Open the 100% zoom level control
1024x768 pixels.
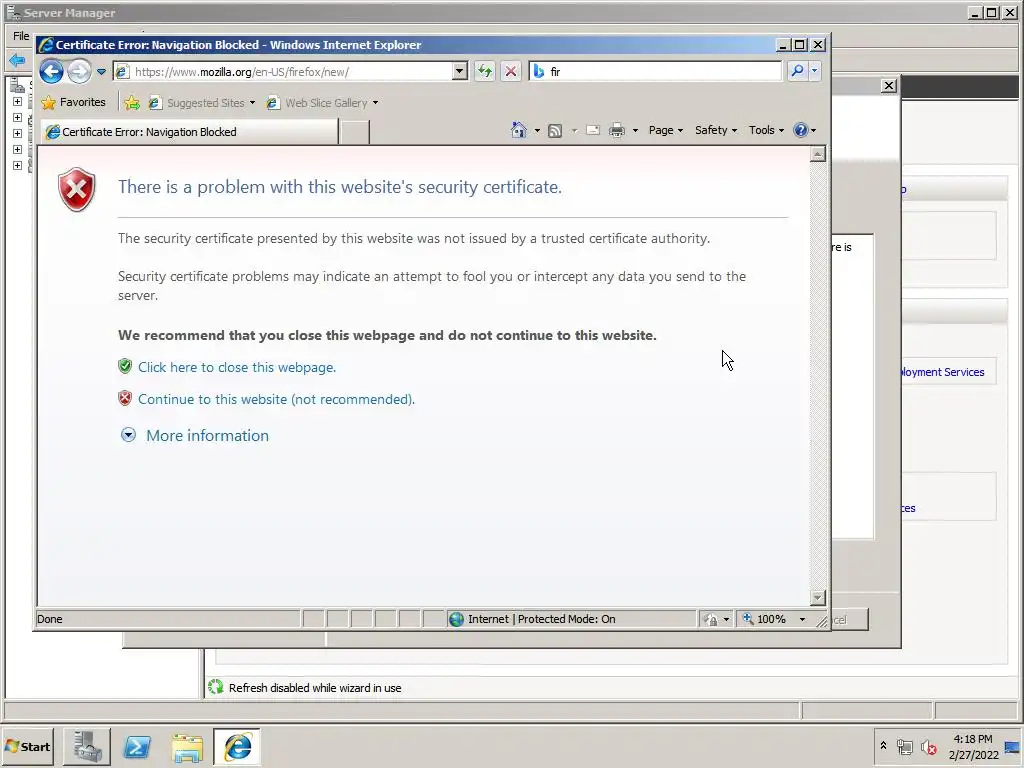click(774, 619)
